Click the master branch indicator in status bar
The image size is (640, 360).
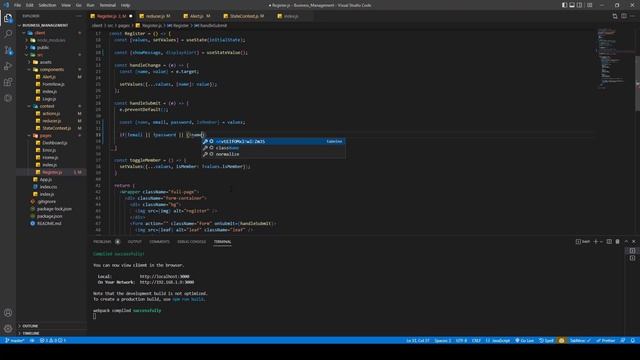[x=14, y=340]
